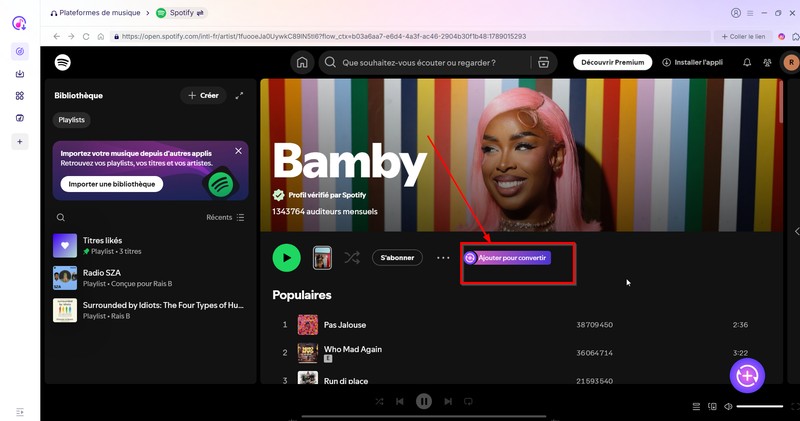Open the hamburger menu in title bar
The width and height of the screenshot is (800, 421).
coord(750,13)
